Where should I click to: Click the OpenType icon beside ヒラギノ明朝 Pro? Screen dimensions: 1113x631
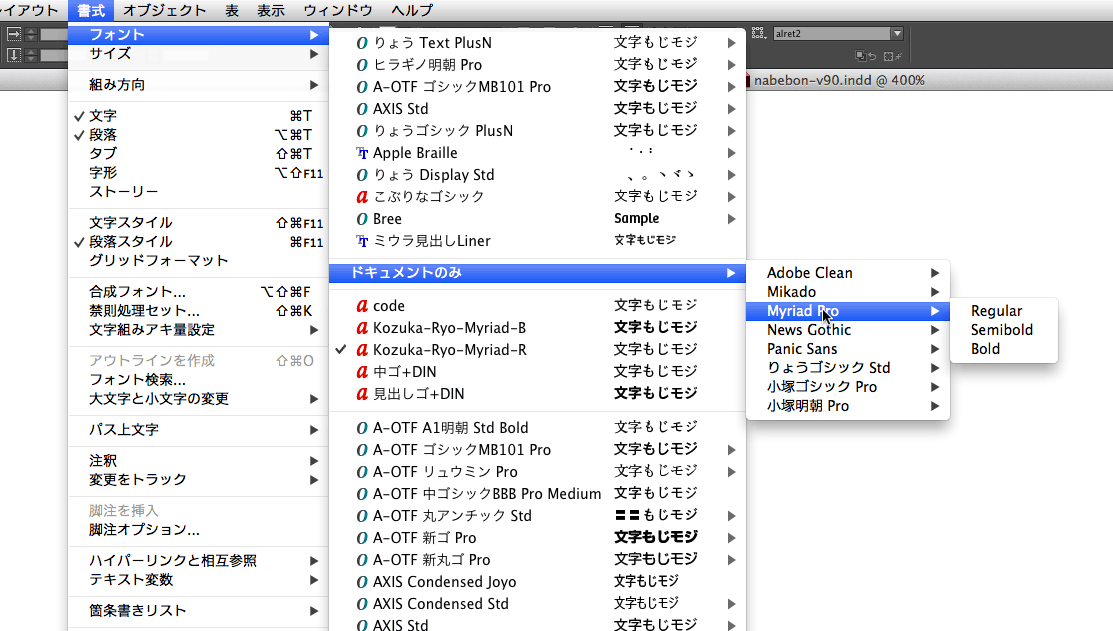[x=362, y=65]
